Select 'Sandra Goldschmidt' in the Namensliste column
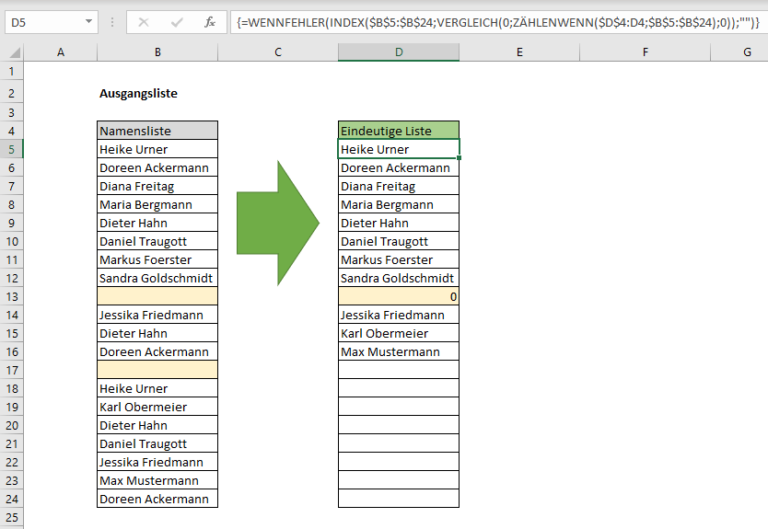This screenshot has height=529, width=768. click(157, 278)
